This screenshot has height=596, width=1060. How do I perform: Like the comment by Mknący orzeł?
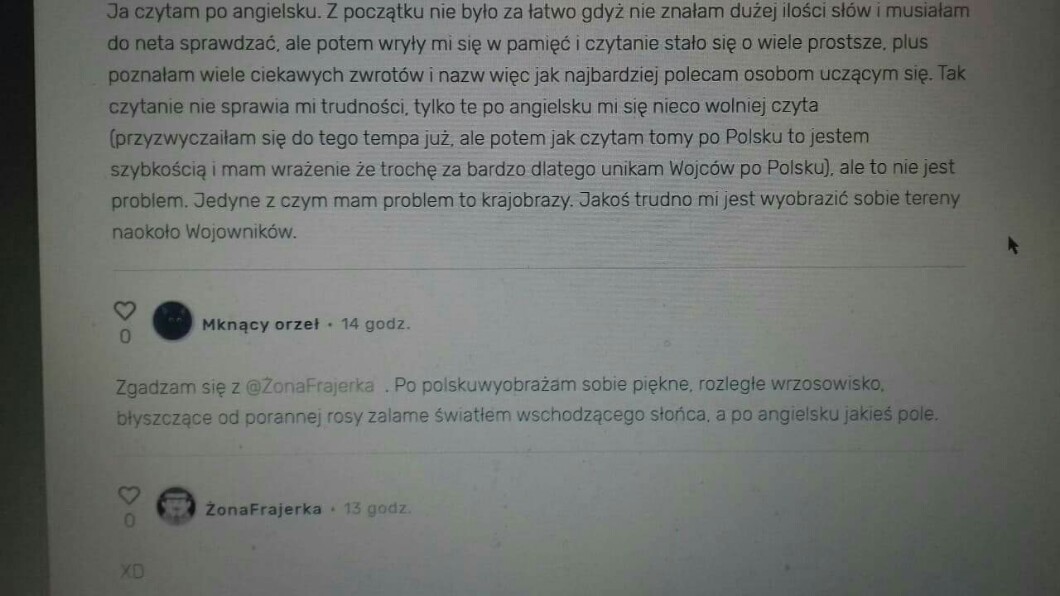coord(124,311)
